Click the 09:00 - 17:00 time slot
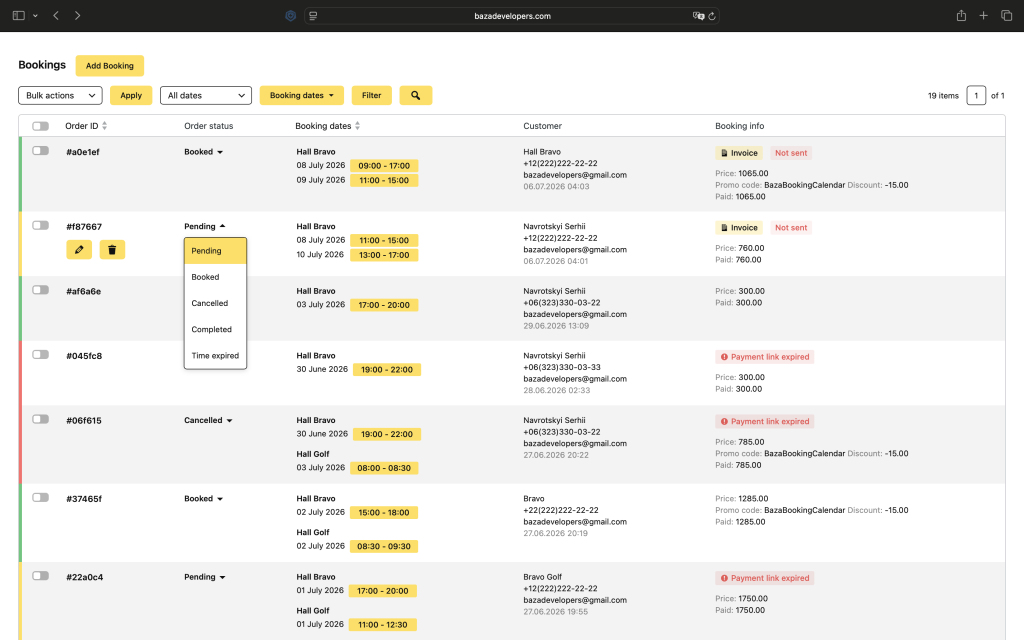1024x640 pixels. 384,166
